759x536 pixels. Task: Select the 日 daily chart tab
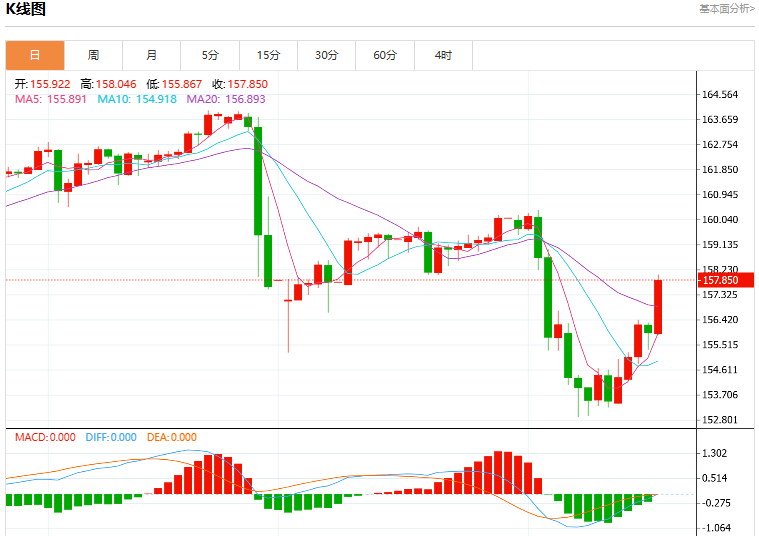pos(35,55)
